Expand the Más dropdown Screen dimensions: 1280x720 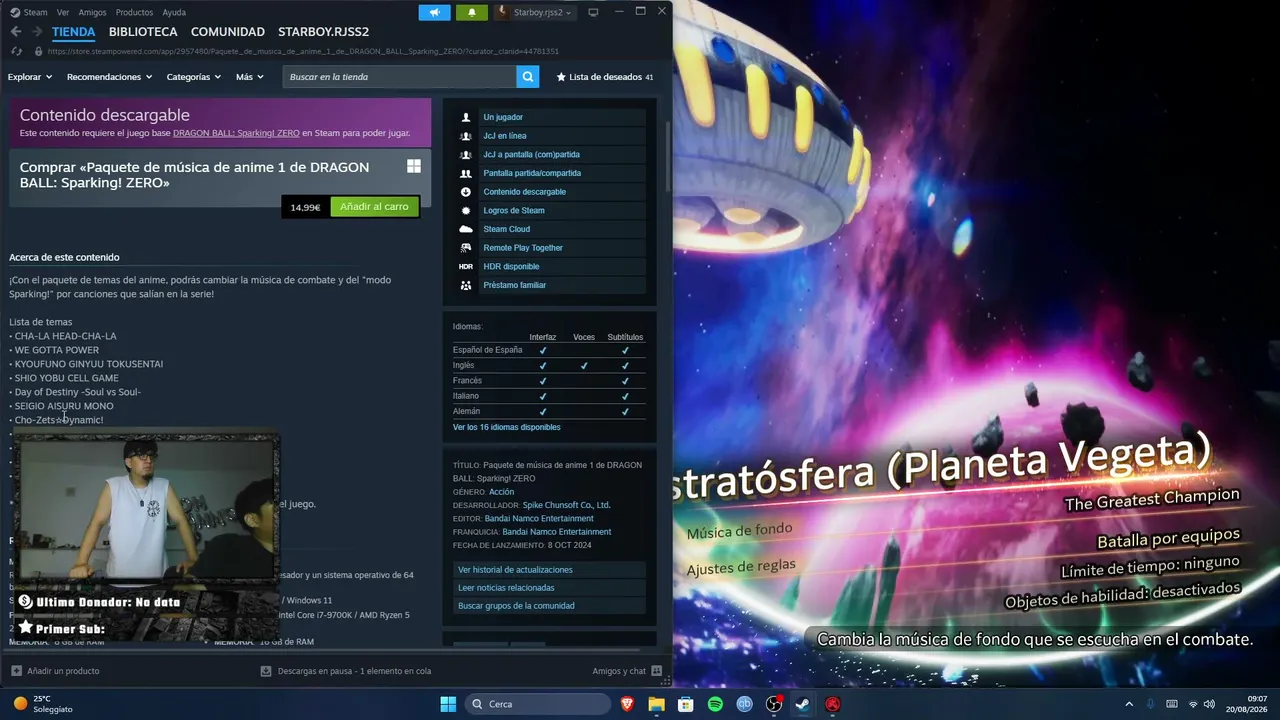click(250, 77)
